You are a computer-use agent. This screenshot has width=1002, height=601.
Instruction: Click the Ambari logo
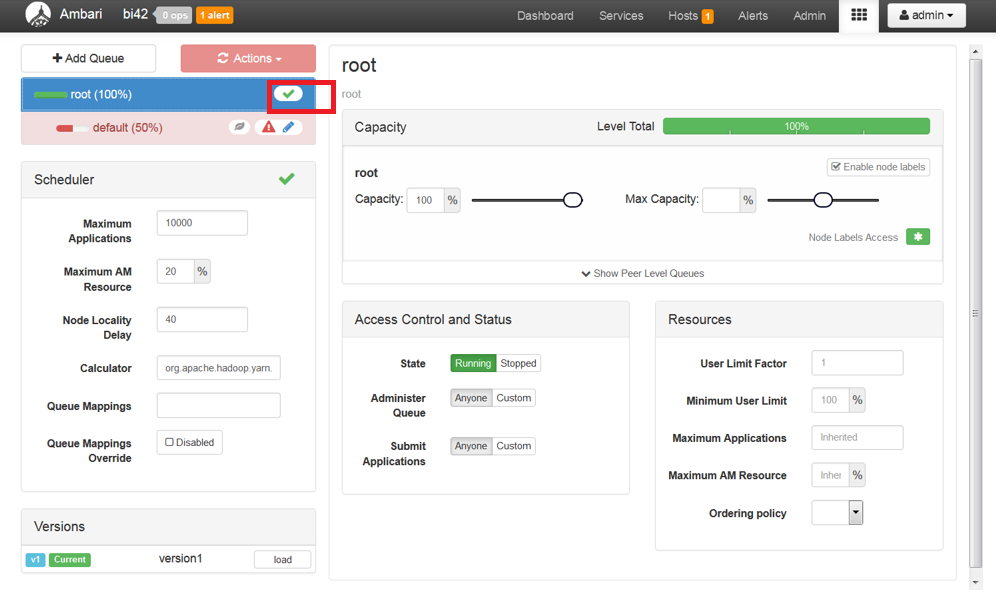[38, 15]
